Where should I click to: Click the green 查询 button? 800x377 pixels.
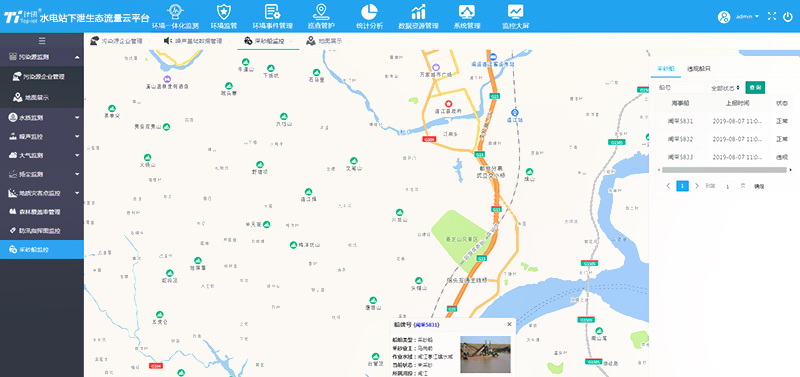(755, 88)
